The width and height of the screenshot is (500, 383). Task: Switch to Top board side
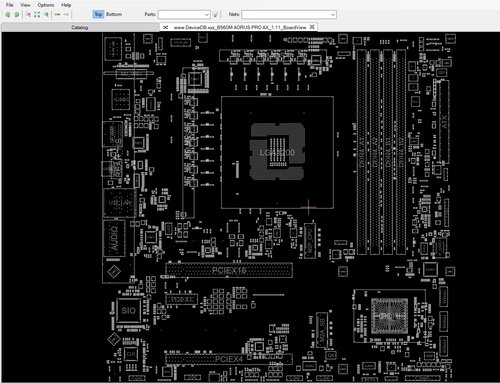pos(98,14)
